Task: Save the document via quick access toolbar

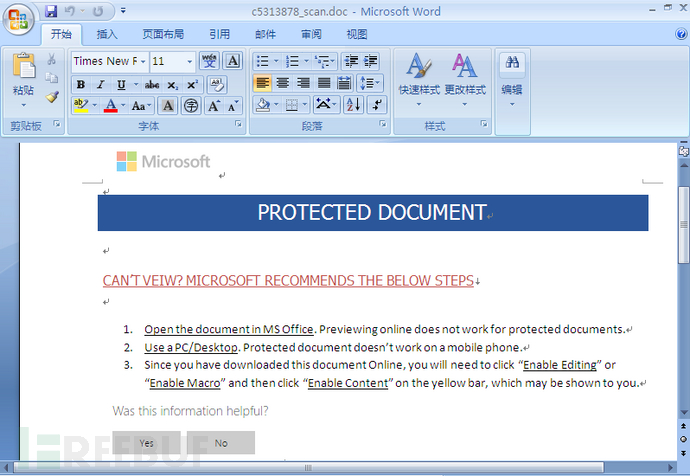Action: coord(51,11)
